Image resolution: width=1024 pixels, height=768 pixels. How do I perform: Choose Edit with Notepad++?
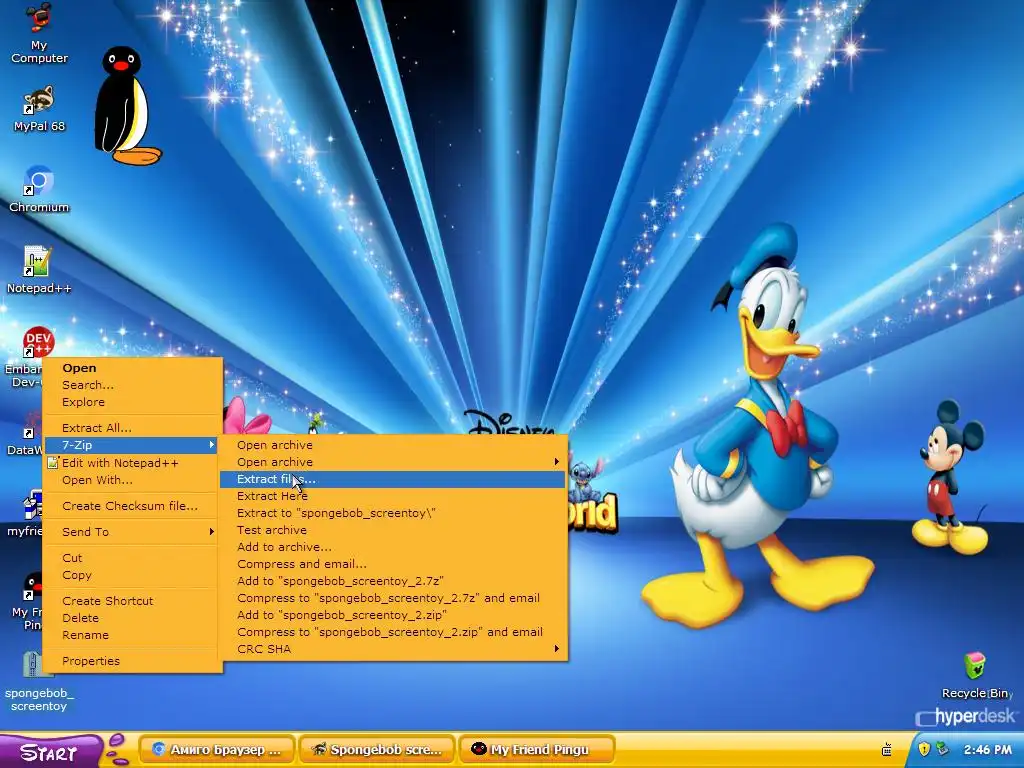133,462
